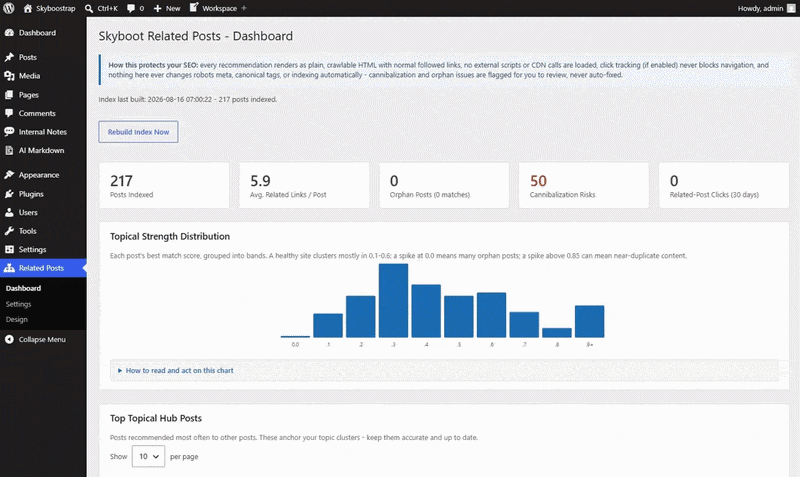The image size is (800, 477).
Task: Click the Media icon in sidebar
Action: point(9,76)
